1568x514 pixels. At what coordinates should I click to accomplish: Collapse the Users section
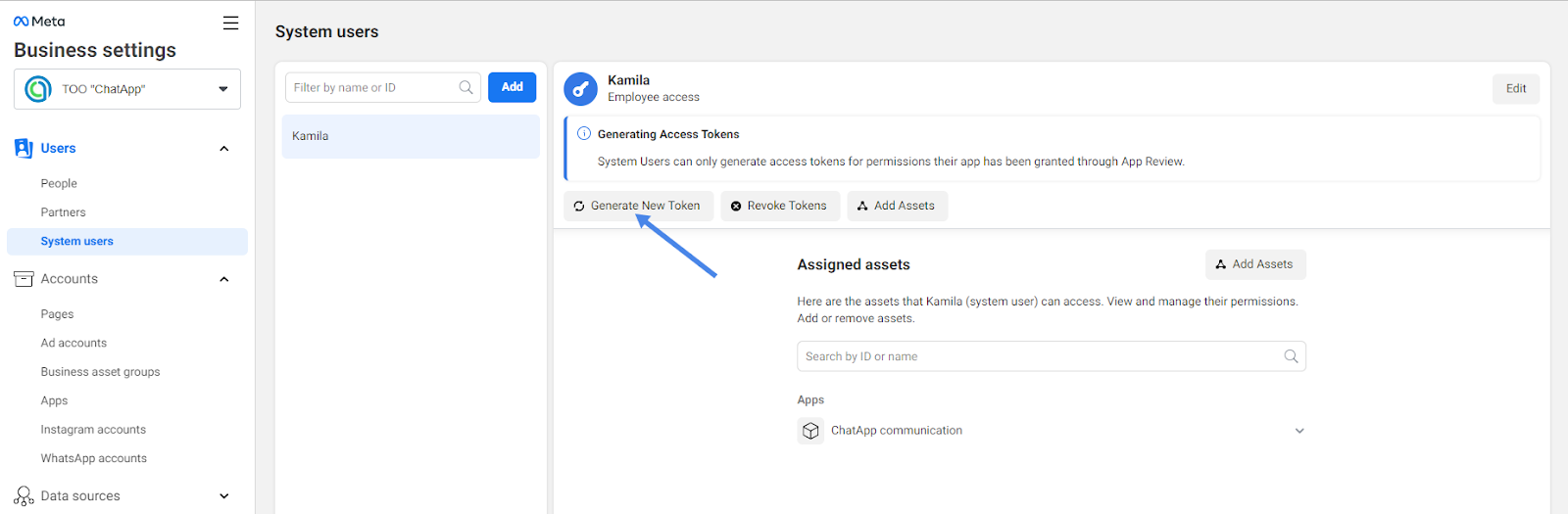(224, 149)
